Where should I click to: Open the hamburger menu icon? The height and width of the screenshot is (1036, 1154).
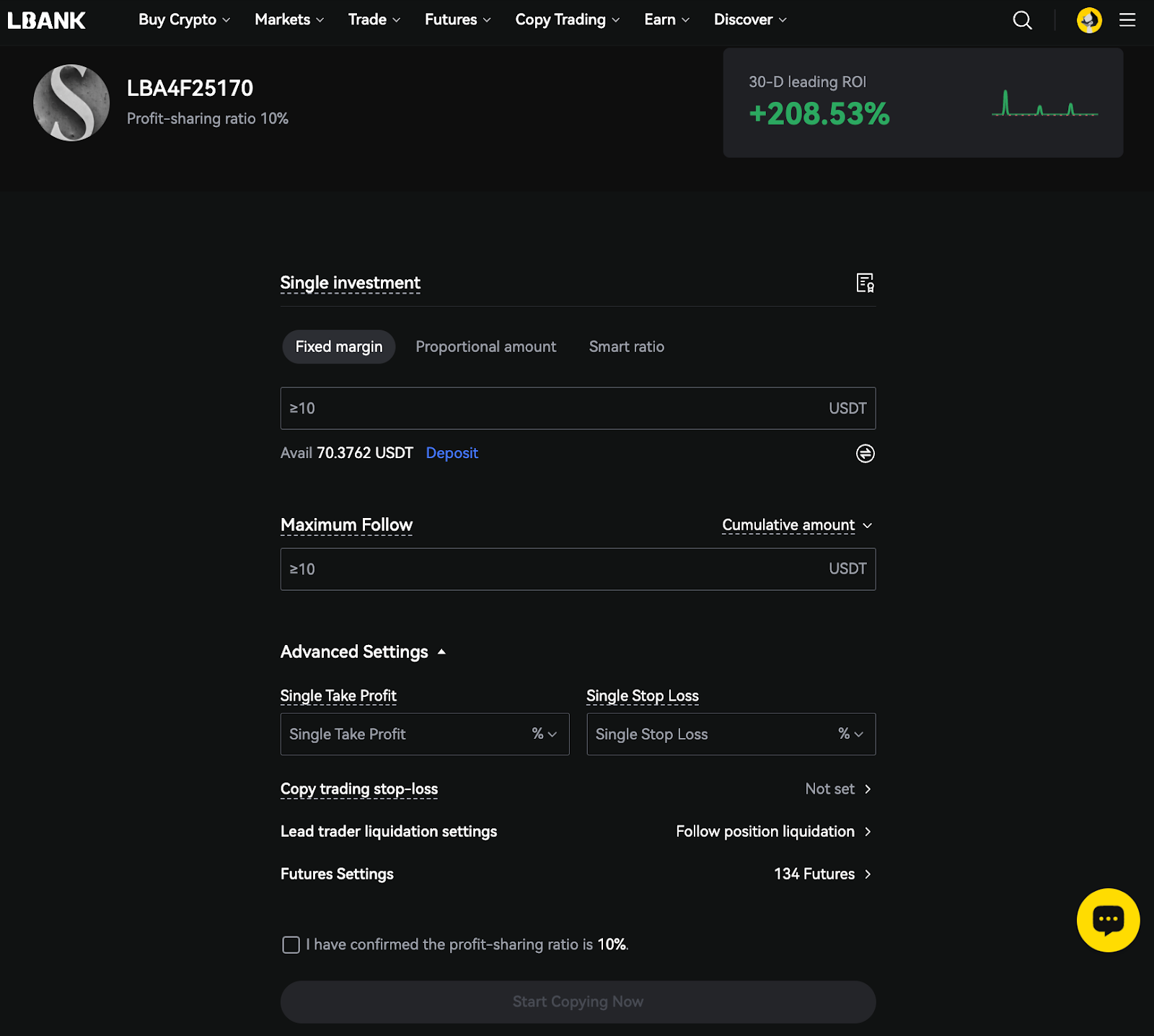click(x=1127, y=20)
